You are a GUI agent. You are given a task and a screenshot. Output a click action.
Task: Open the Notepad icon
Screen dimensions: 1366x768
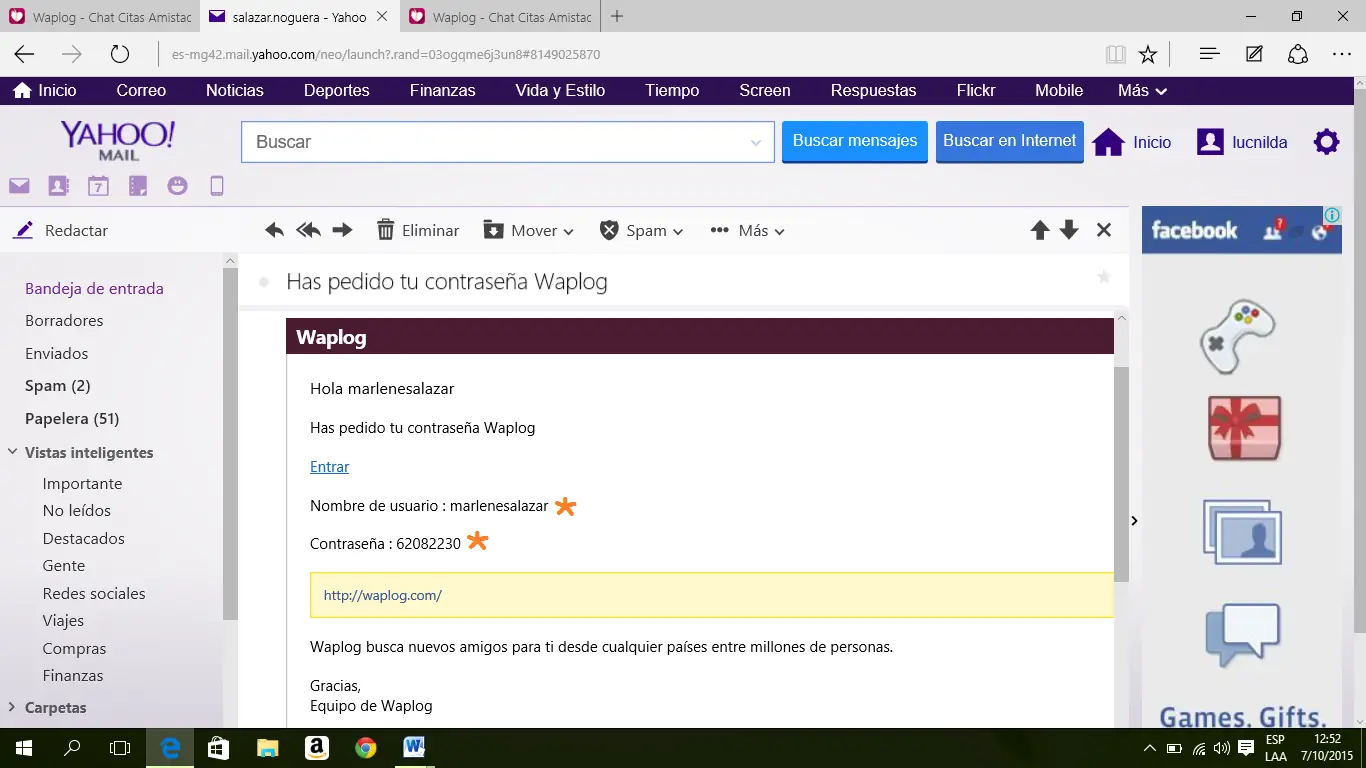tap(138, 185)
